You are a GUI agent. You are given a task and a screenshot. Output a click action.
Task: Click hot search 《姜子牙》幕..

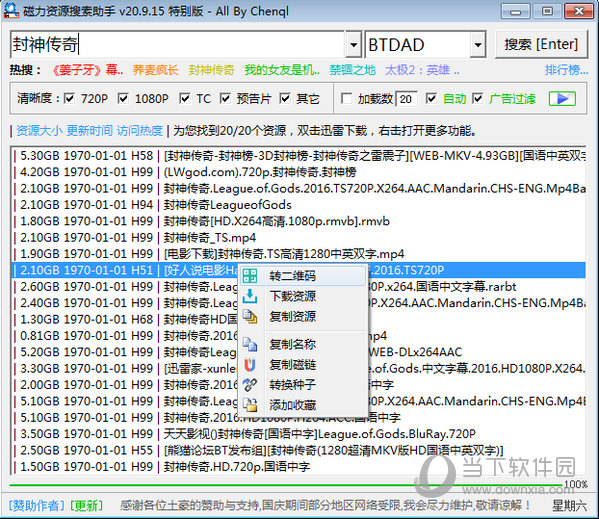pos(87,70)
